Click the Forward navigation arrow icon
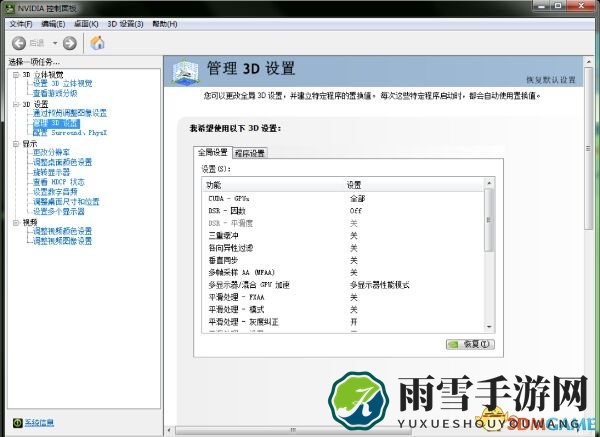This screenshot has width=600, height=437. tap(70, 43)
